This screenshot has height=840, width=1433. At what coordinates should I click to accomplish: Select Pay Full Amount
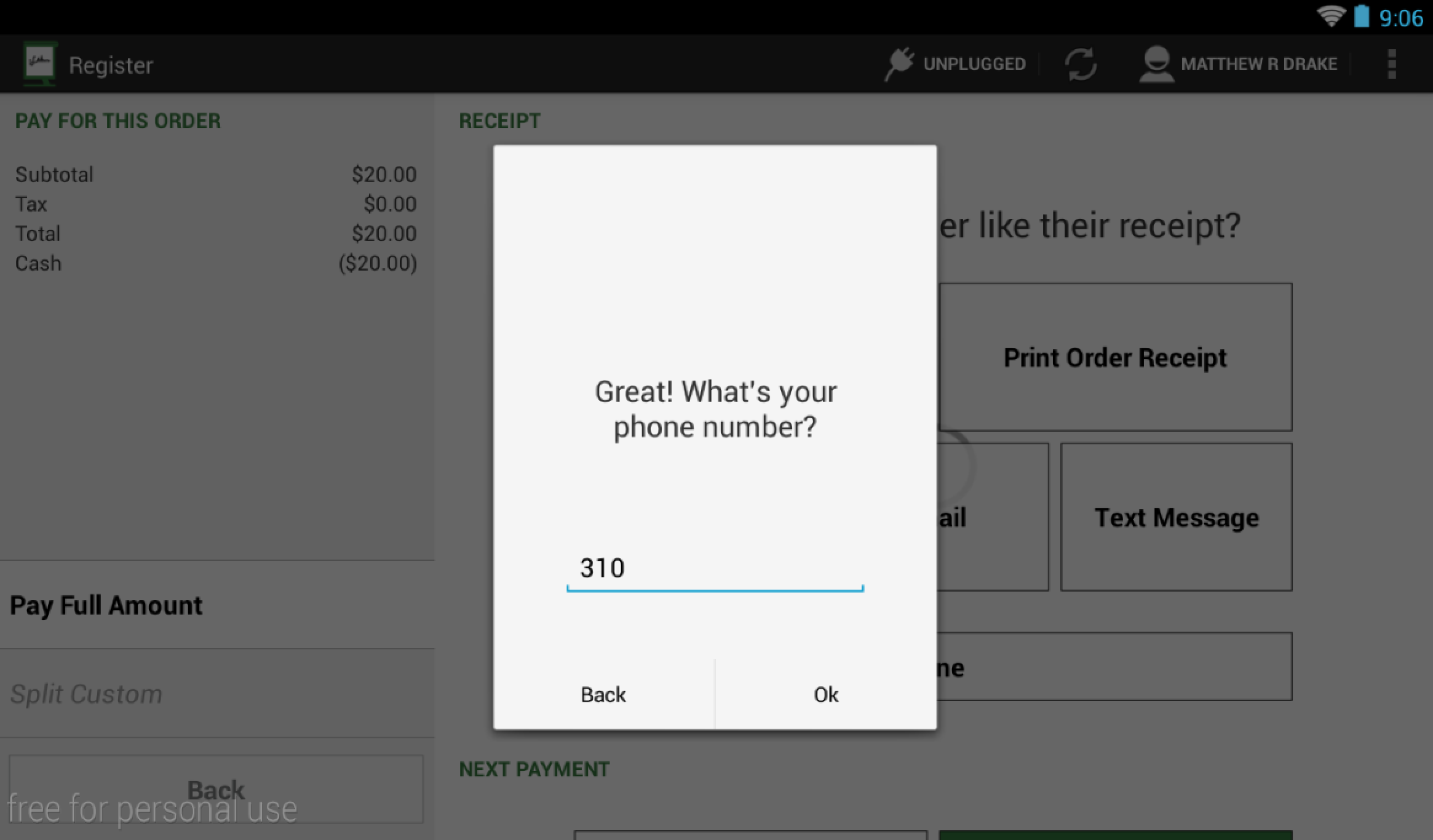106,605
